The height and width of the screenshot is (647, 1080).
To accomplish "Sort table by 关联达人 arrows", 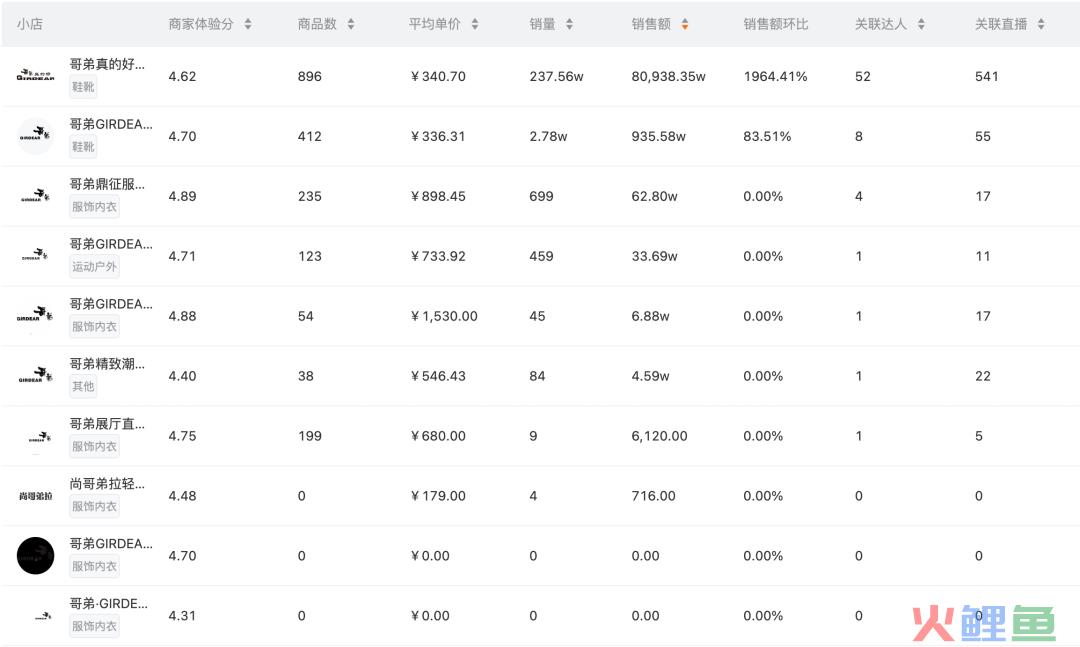I will [x=921, y=24].
